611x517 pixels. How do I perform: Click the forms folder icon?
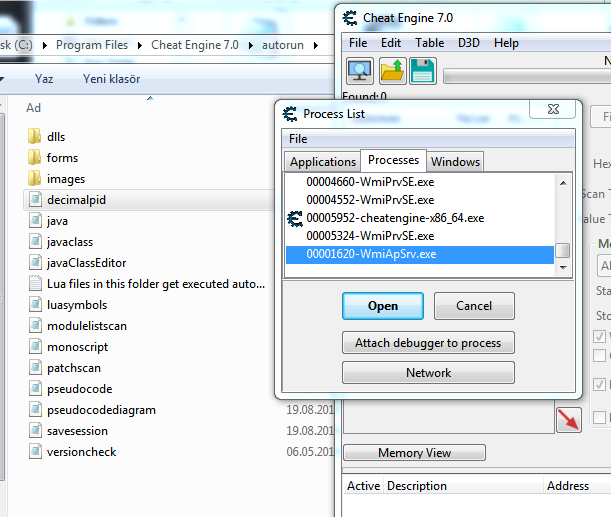35,157
